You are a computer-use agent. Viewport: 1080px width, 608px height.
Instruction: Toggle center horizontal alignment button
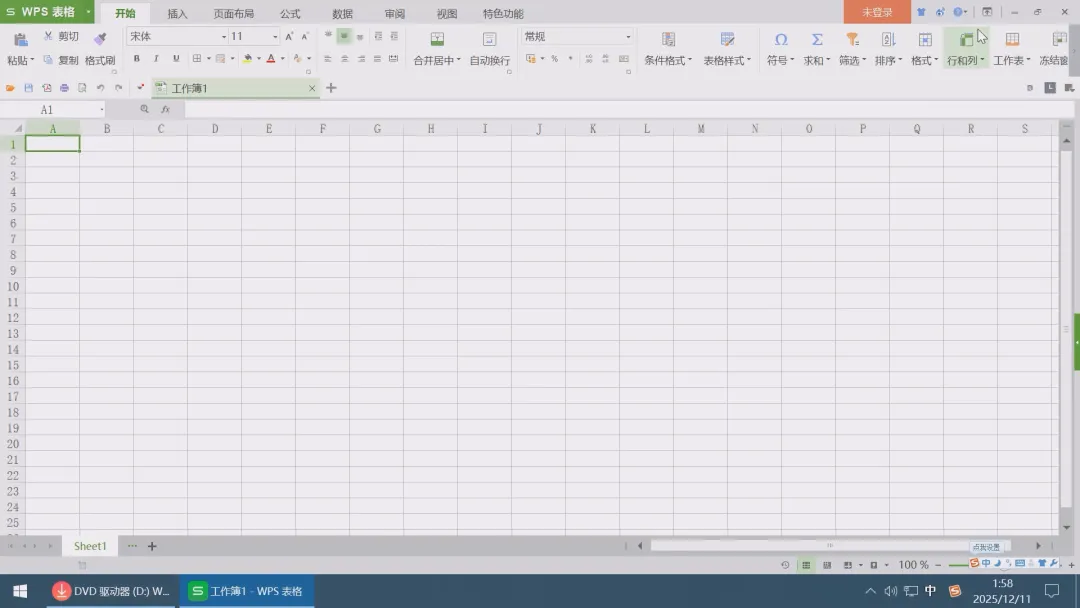pos(344,59)
